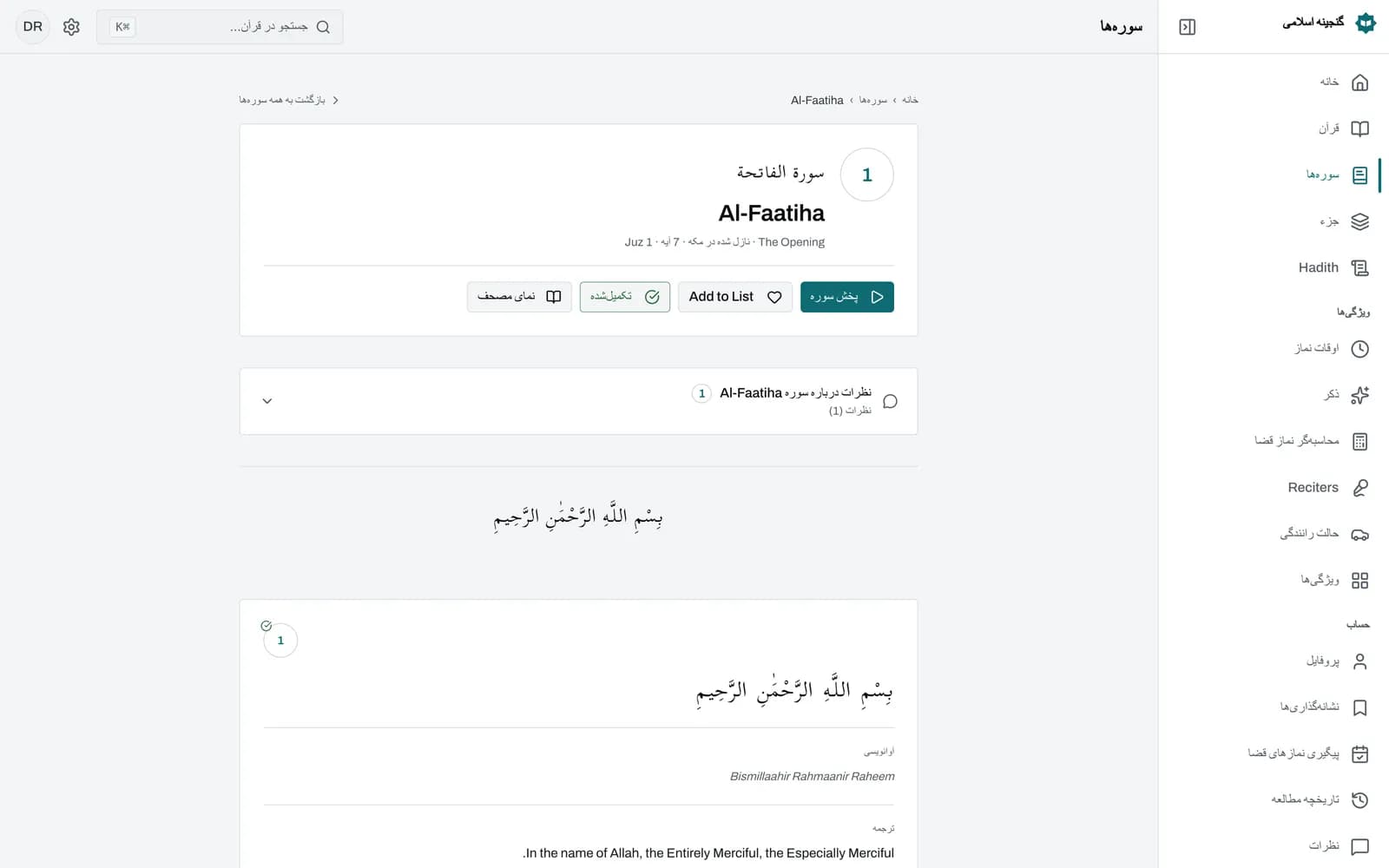1389x868 pixels.
Task: Click the Bismillaahir Rahmaanir Raheem transliteration
Action: (812, 777)
